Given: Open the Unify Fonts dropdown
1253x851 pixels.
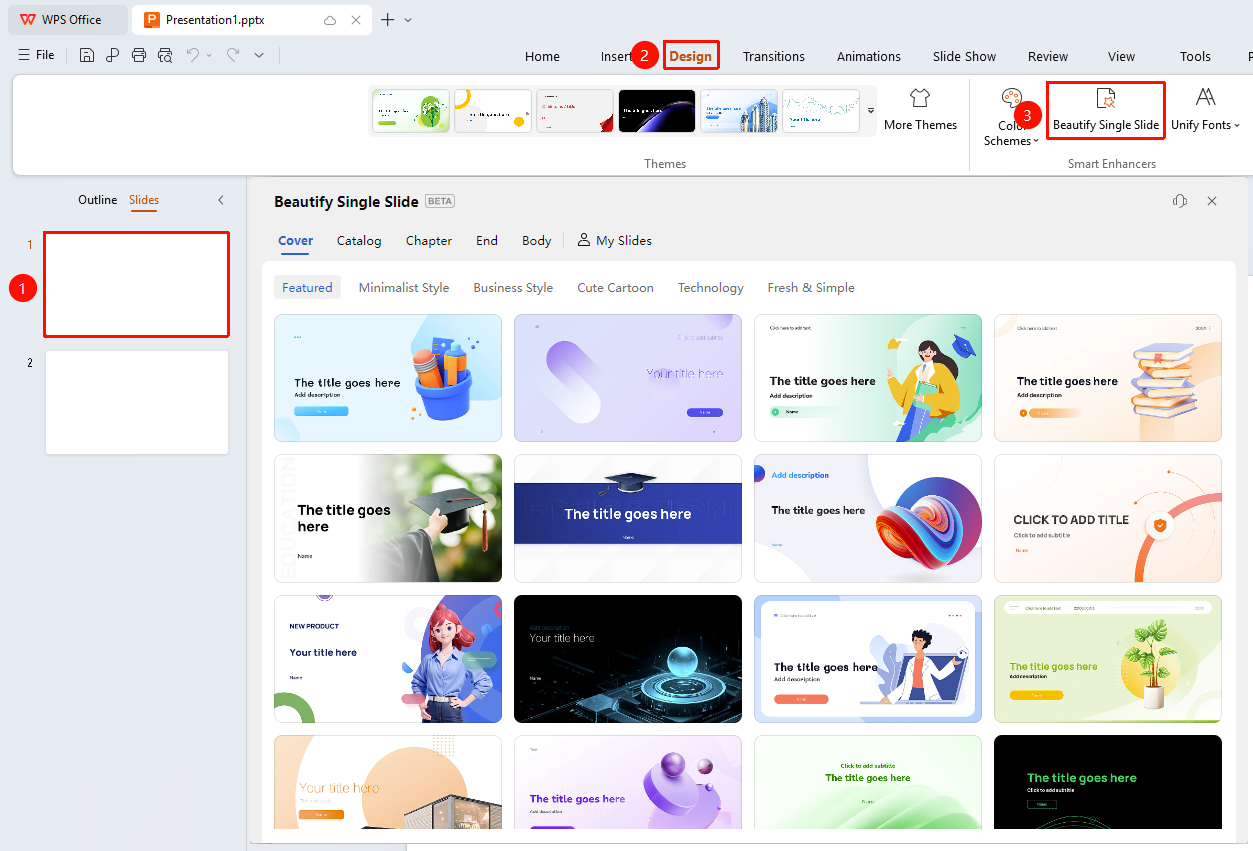Looking at the screenshot, I should click(1206, 110).
